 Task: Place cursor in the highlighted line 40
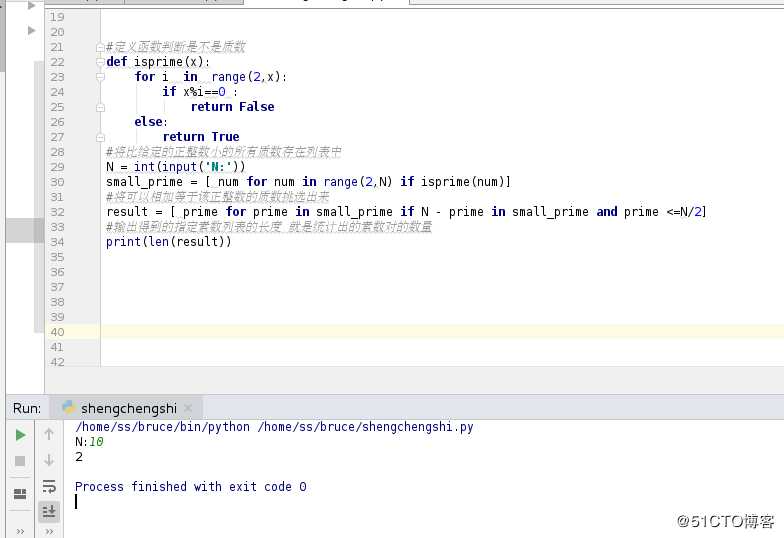tap(442, 332)
